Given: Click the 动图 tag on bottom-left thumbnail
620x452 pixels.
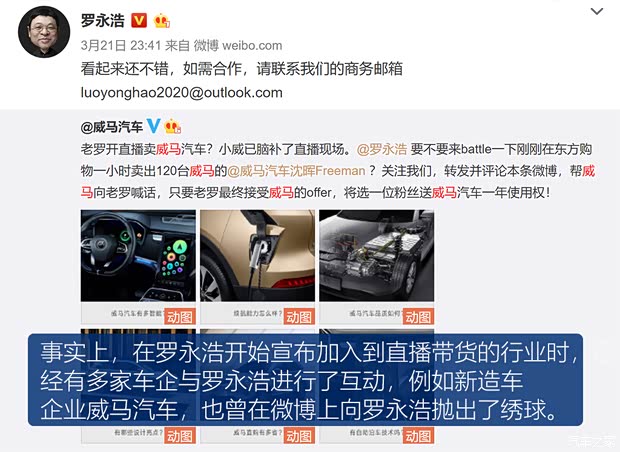Looking at the screenshot, I should coord(180,436).
